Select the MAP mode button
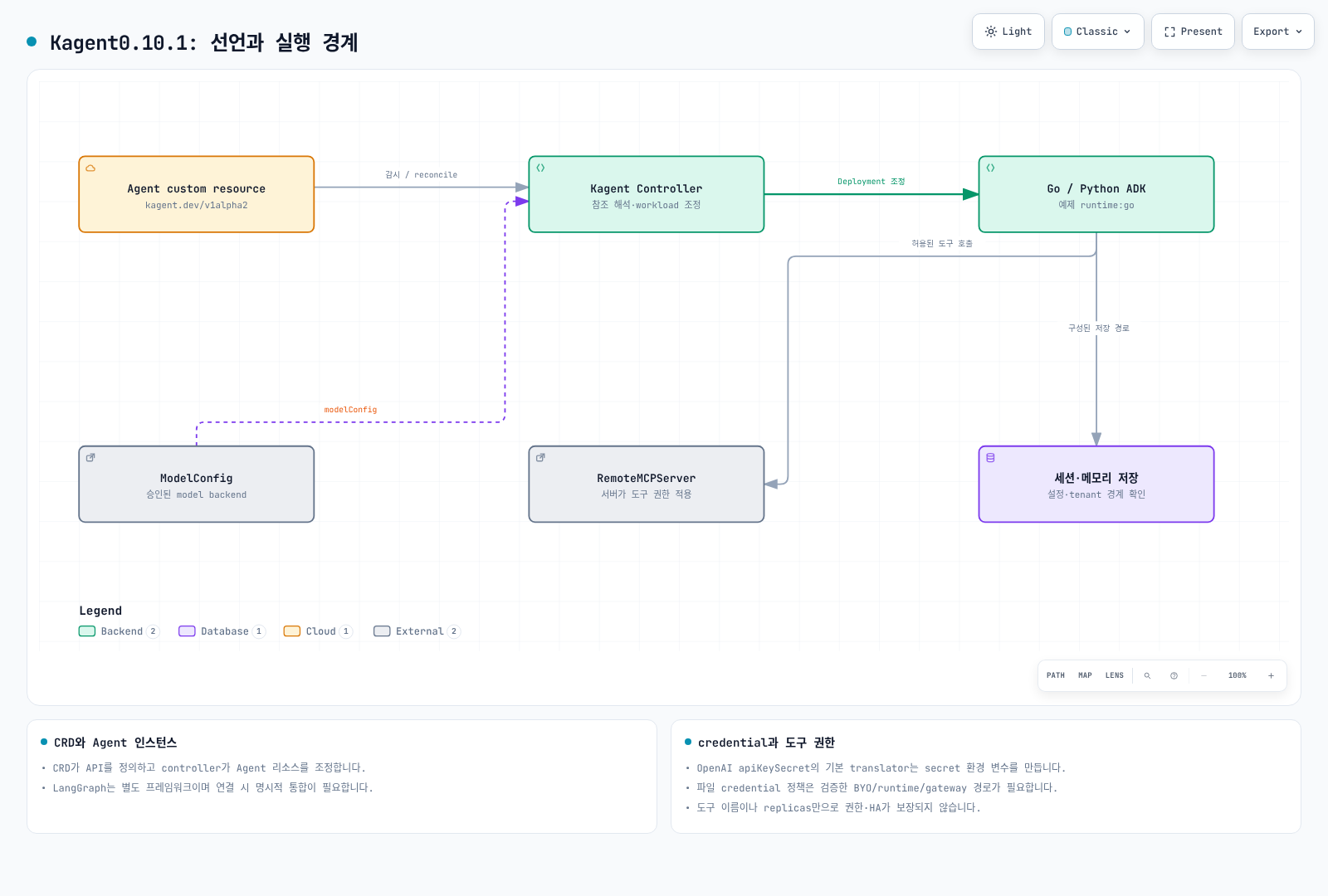The image size is (1328, 896). tap(1085, 675)
